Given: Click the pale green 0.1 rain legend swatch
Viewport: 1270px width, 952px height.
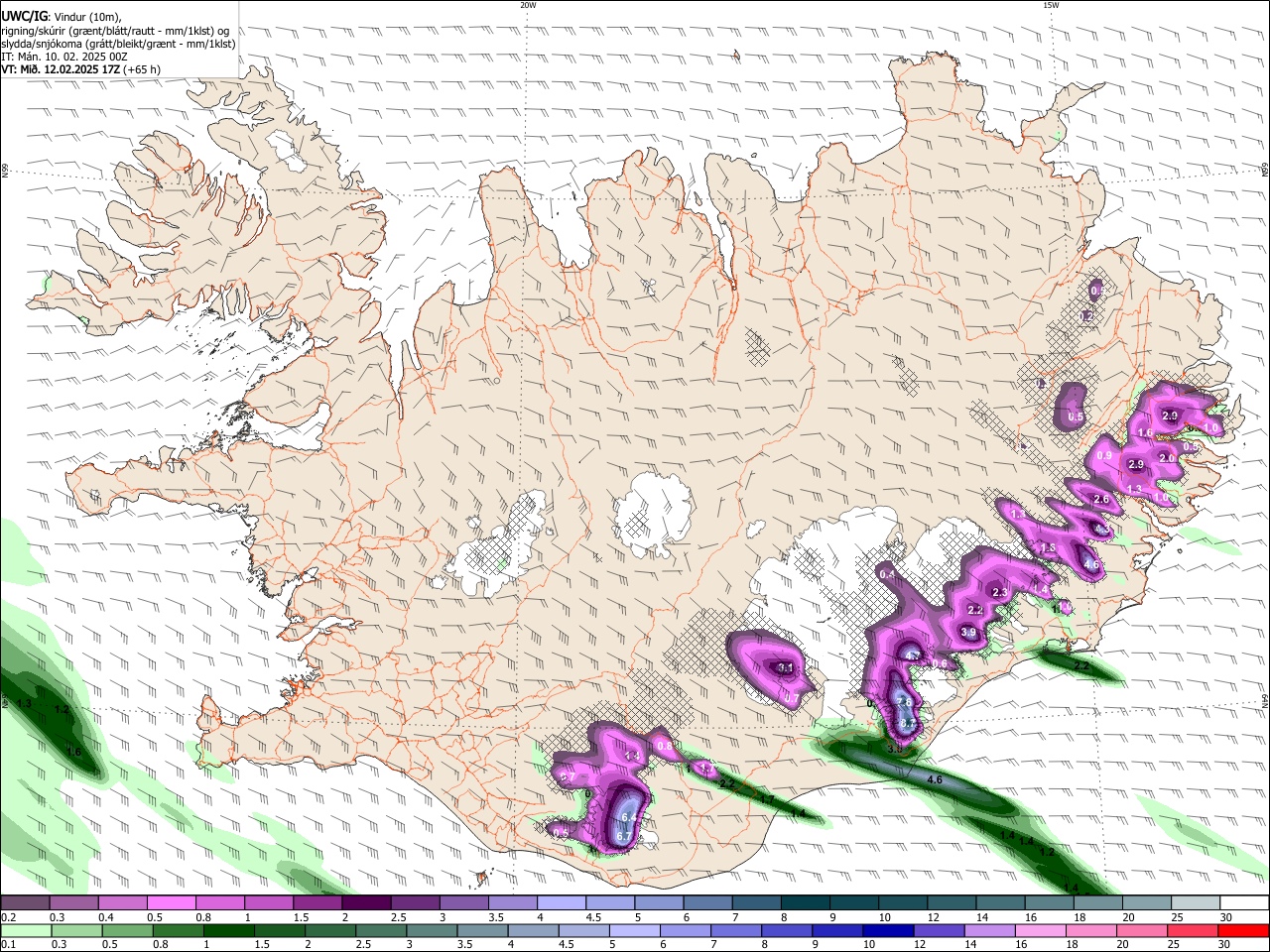Looking at the screenshot, I should (25, 930).
